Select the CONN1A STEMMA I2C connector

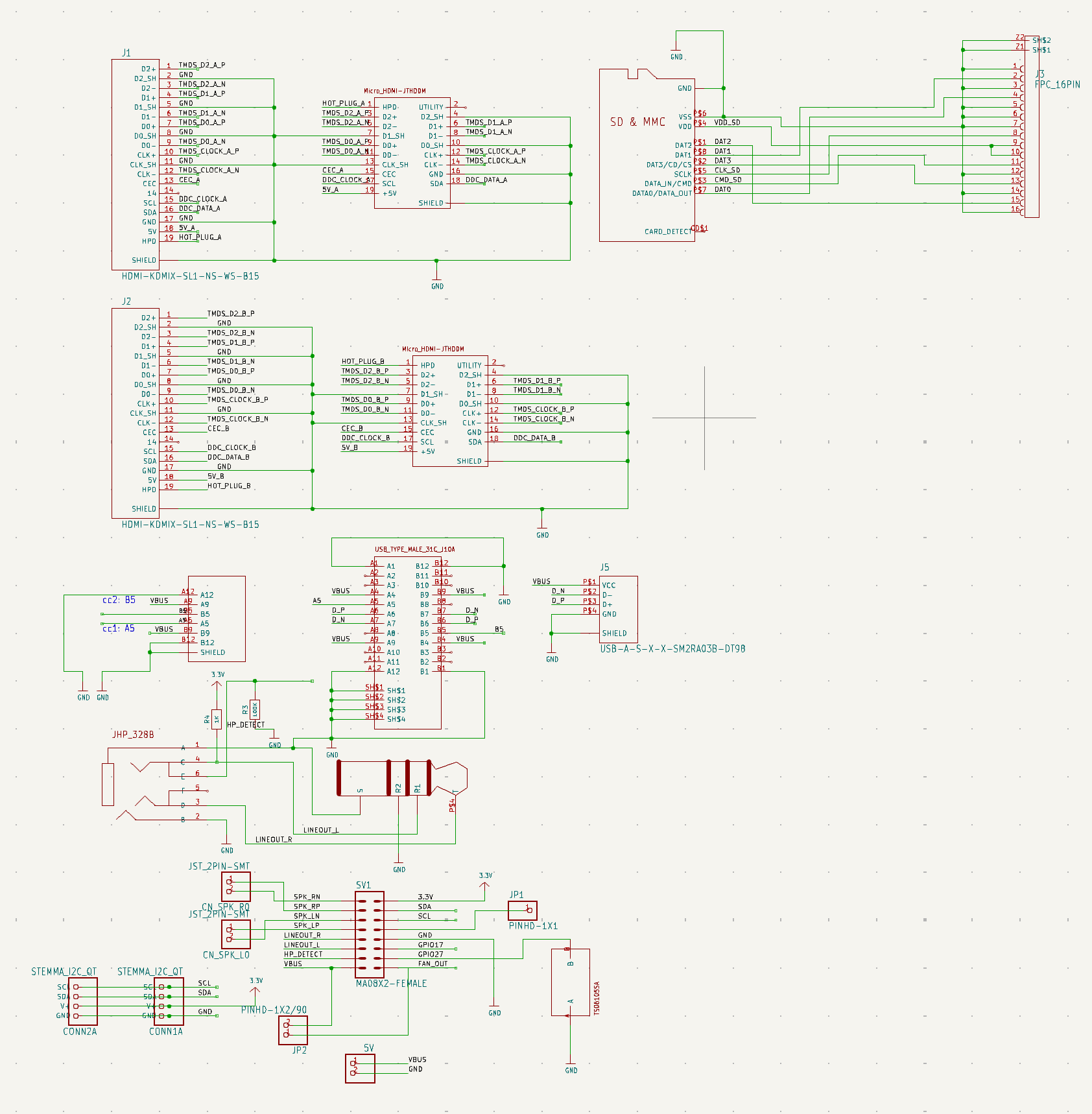point(169,1002)
